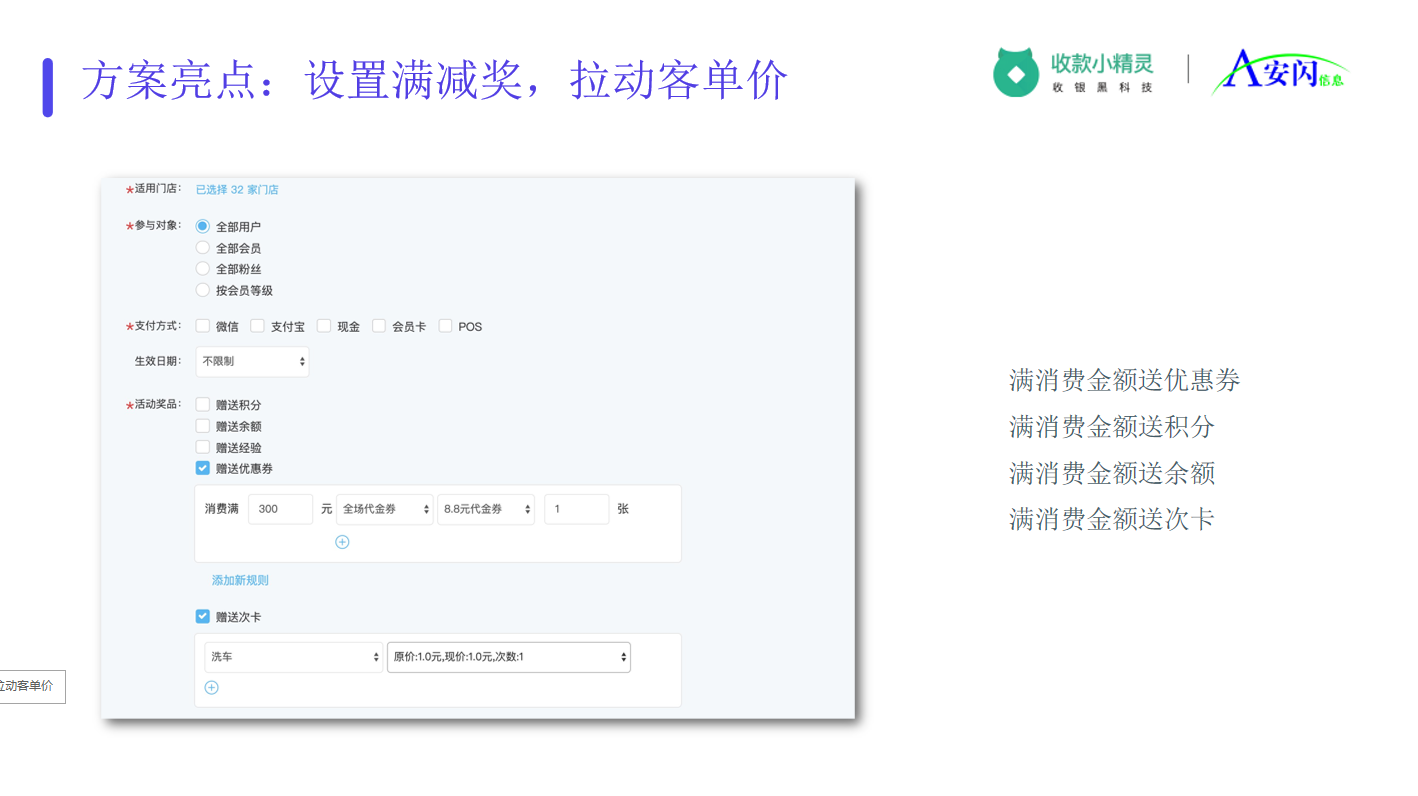
Task: Check the 赠送积分 checkbox
Action: (x=203, y=404)
